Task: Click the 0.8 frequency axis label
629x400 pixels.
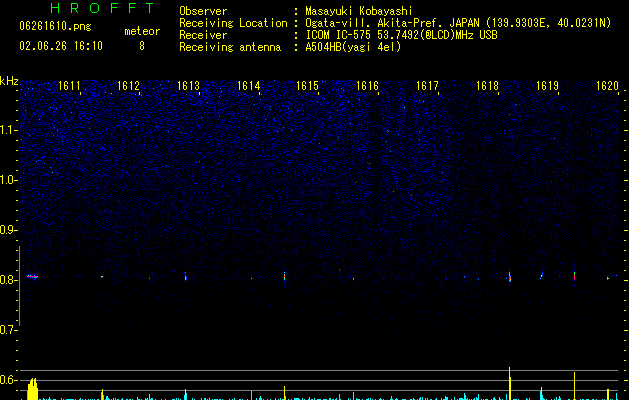Action: 9,280
